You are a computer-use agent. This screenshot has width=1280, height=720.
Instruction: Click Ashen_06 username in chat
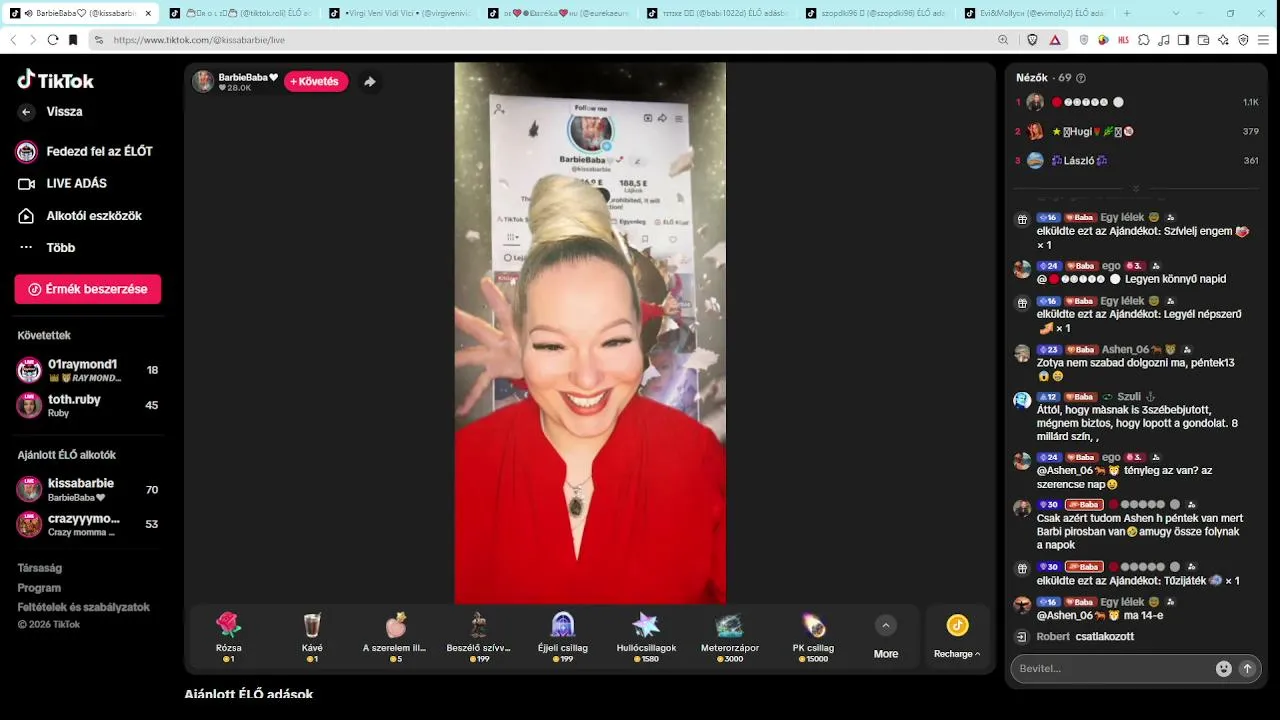coord(1125,350)
